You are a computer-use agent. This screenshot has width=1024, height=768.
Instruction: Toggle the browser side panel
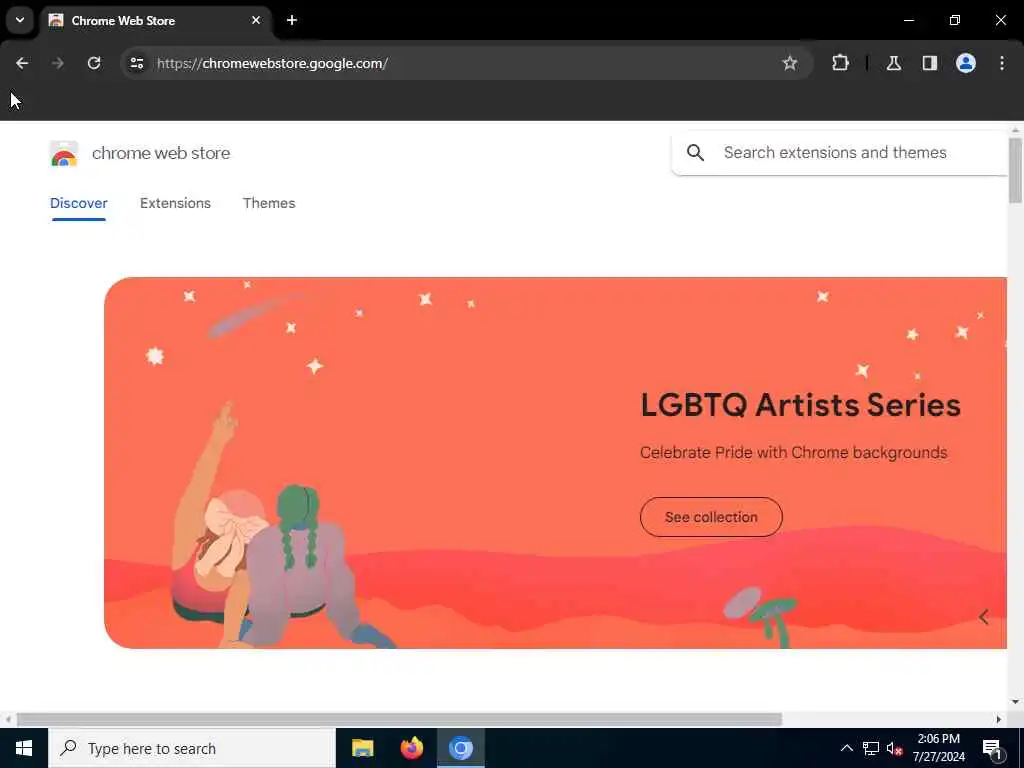click(x=929, y=63)
